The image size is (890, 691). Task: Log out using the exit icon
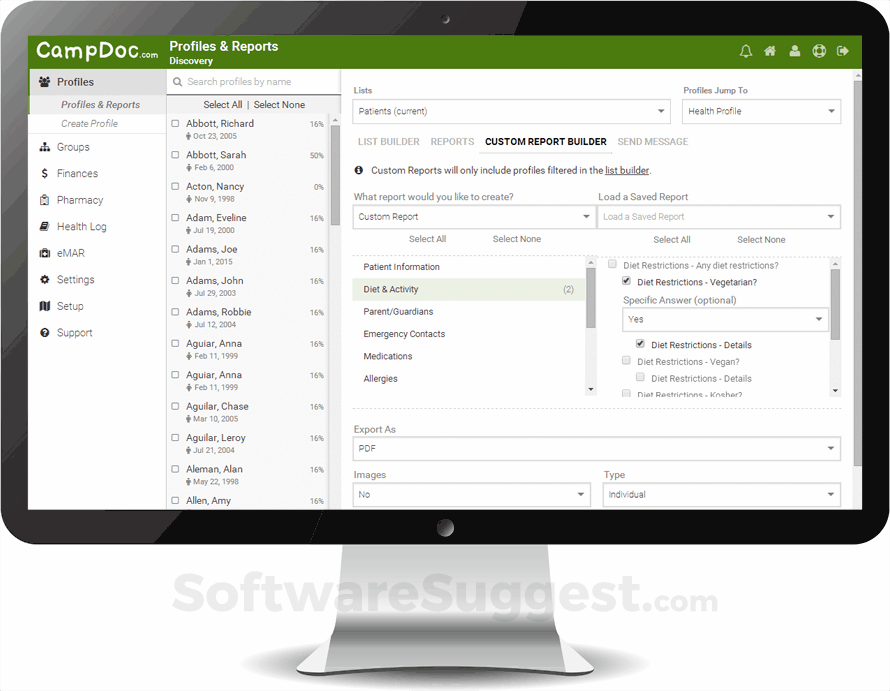(x=840, y=49)
